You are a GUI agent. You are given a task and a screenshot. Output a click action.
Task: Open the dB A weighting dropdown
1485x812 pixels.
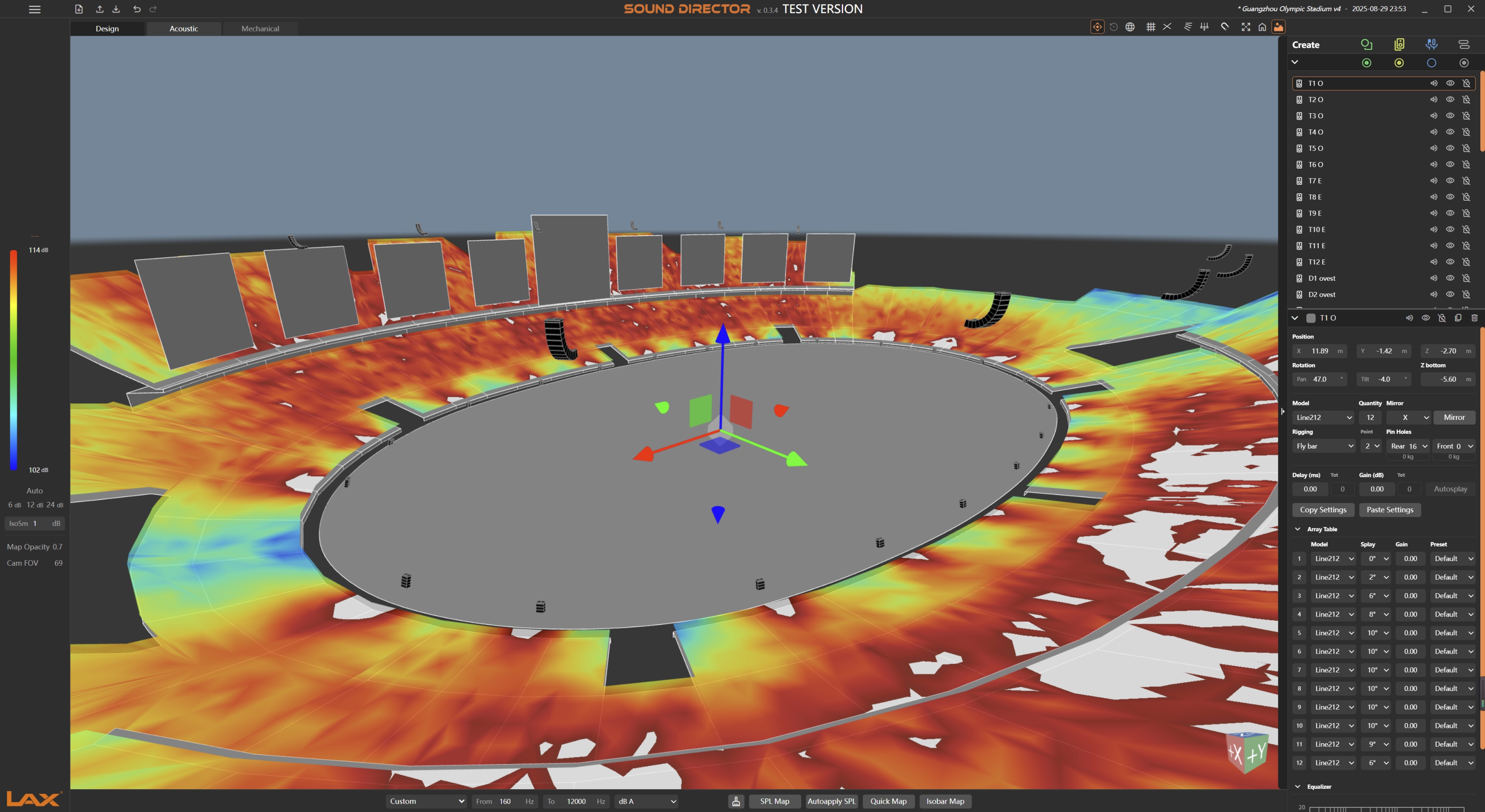[x=647, y=801]
